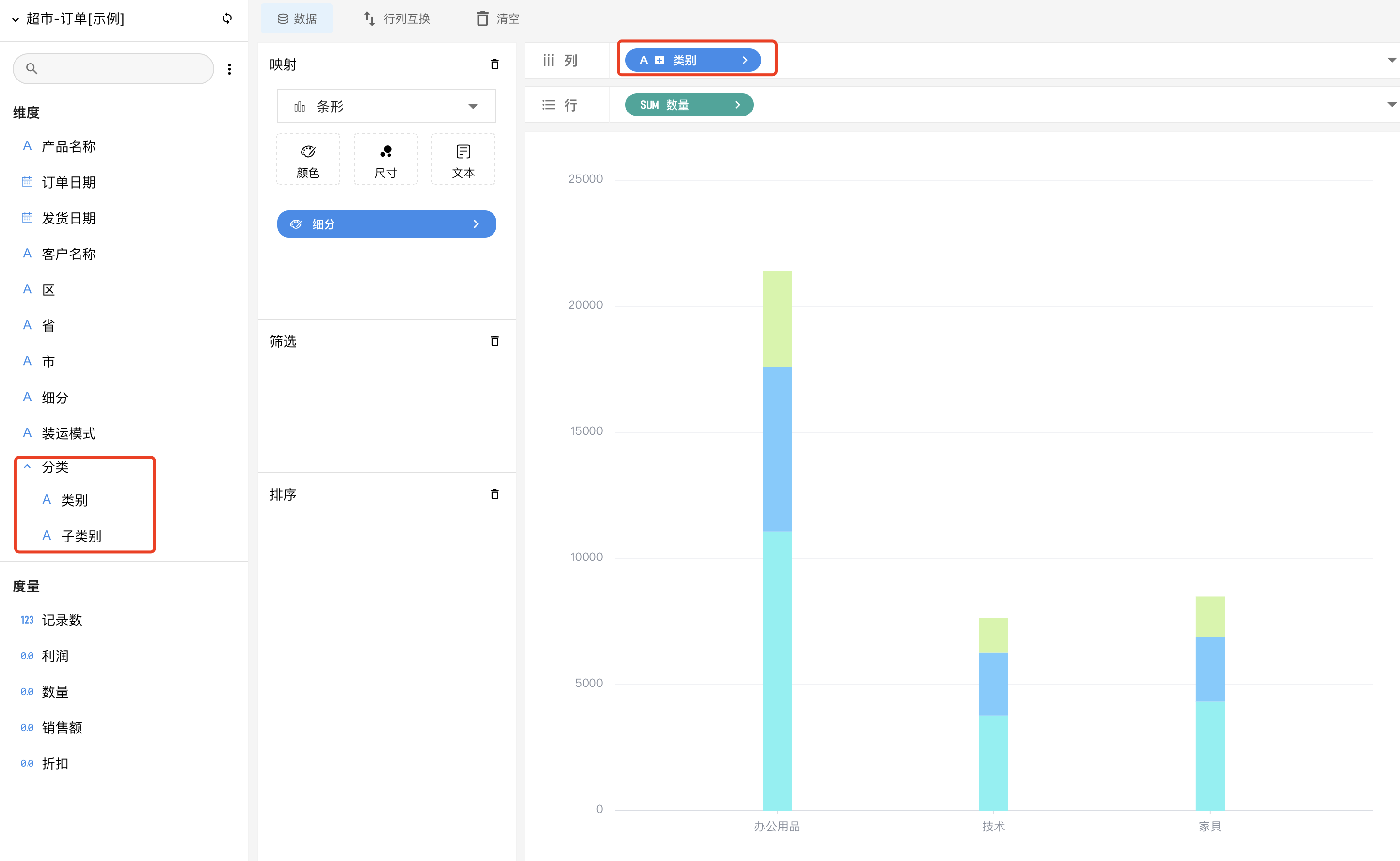
Task: Click the refresh dataset icon
Action: click(x=227, y=19)
